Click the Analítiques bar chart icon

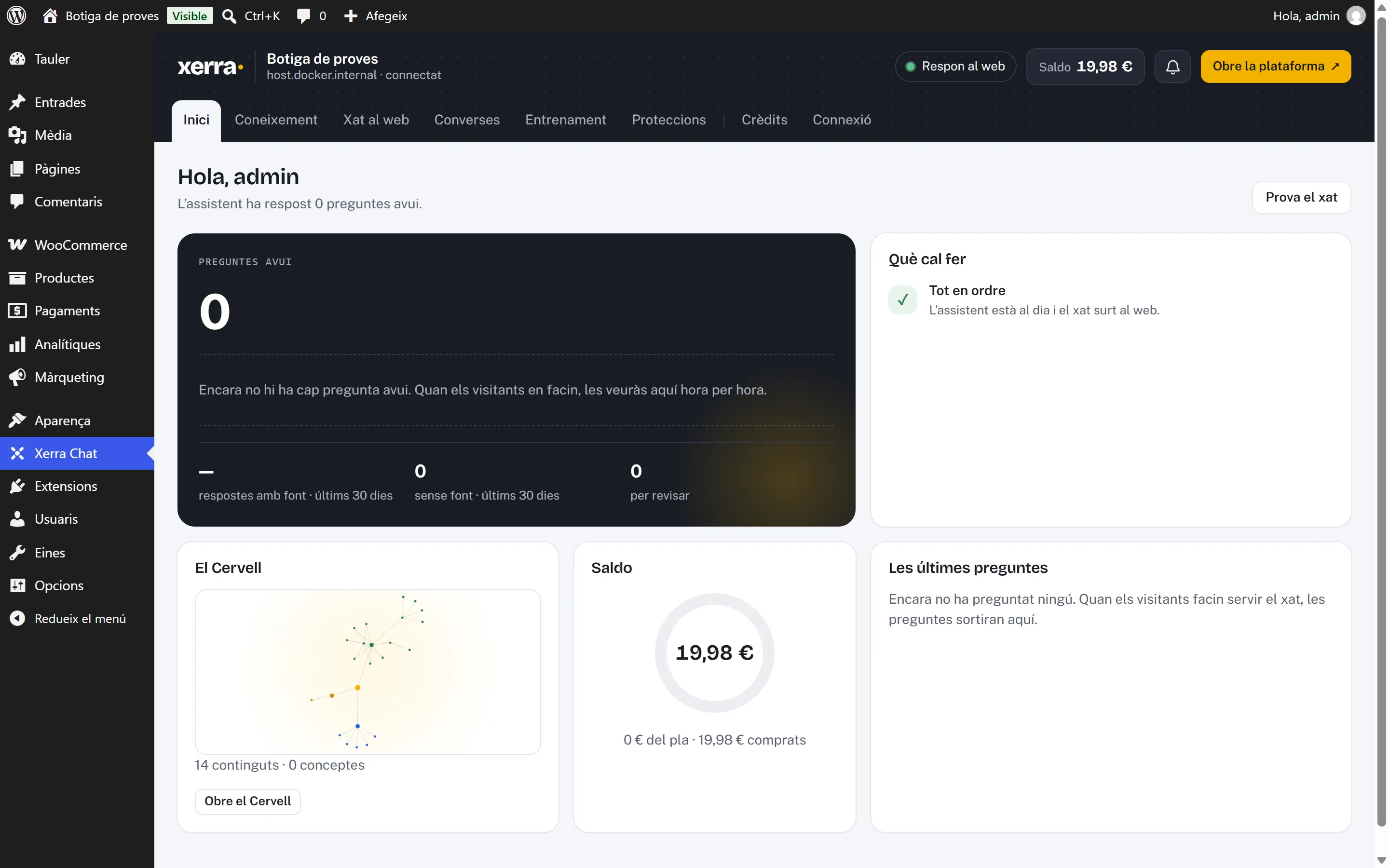[17, 344]
